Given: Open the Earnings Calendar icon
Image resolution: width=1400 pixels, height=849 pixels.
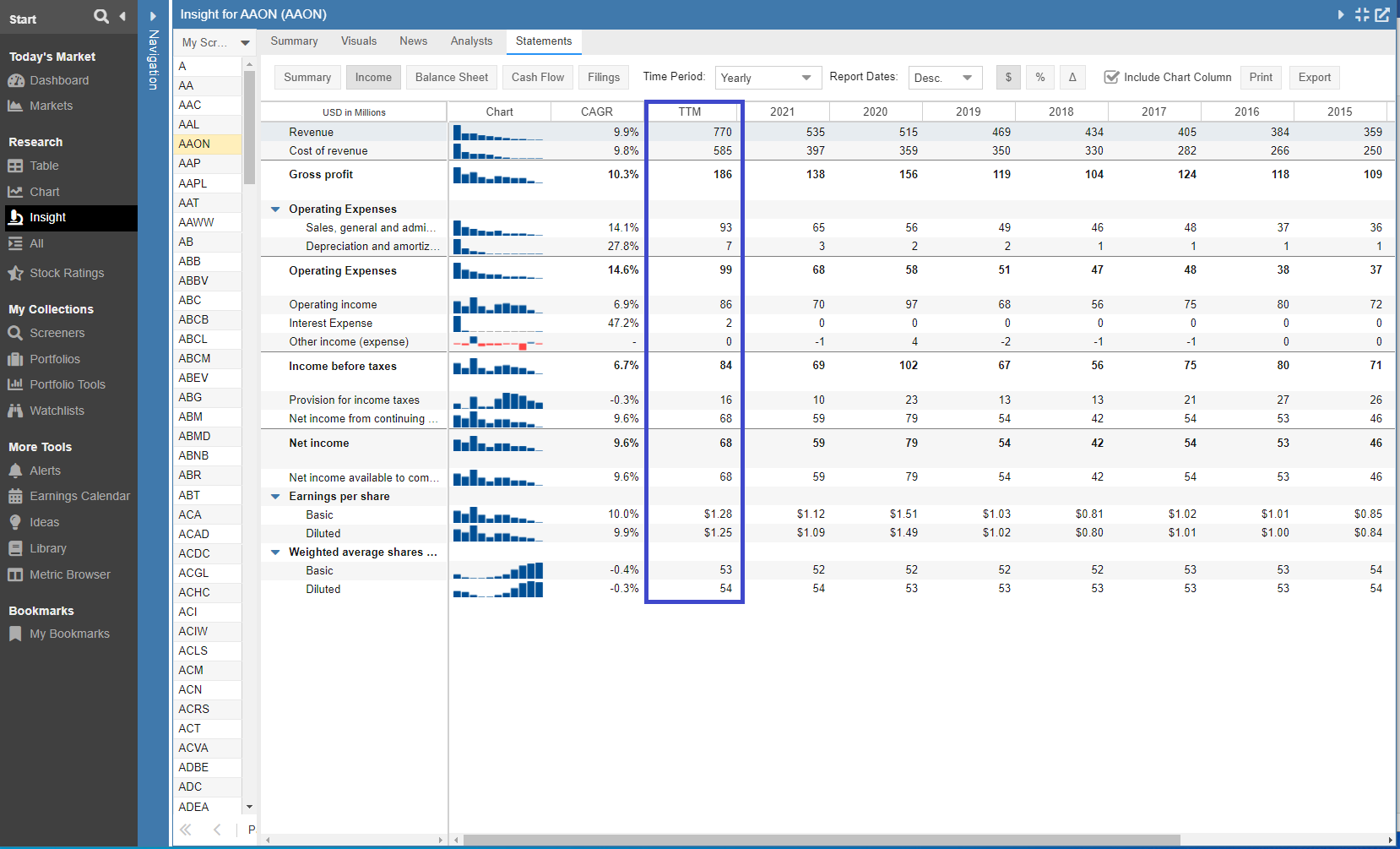Looking at the screenshot, I should coord(15,496).
